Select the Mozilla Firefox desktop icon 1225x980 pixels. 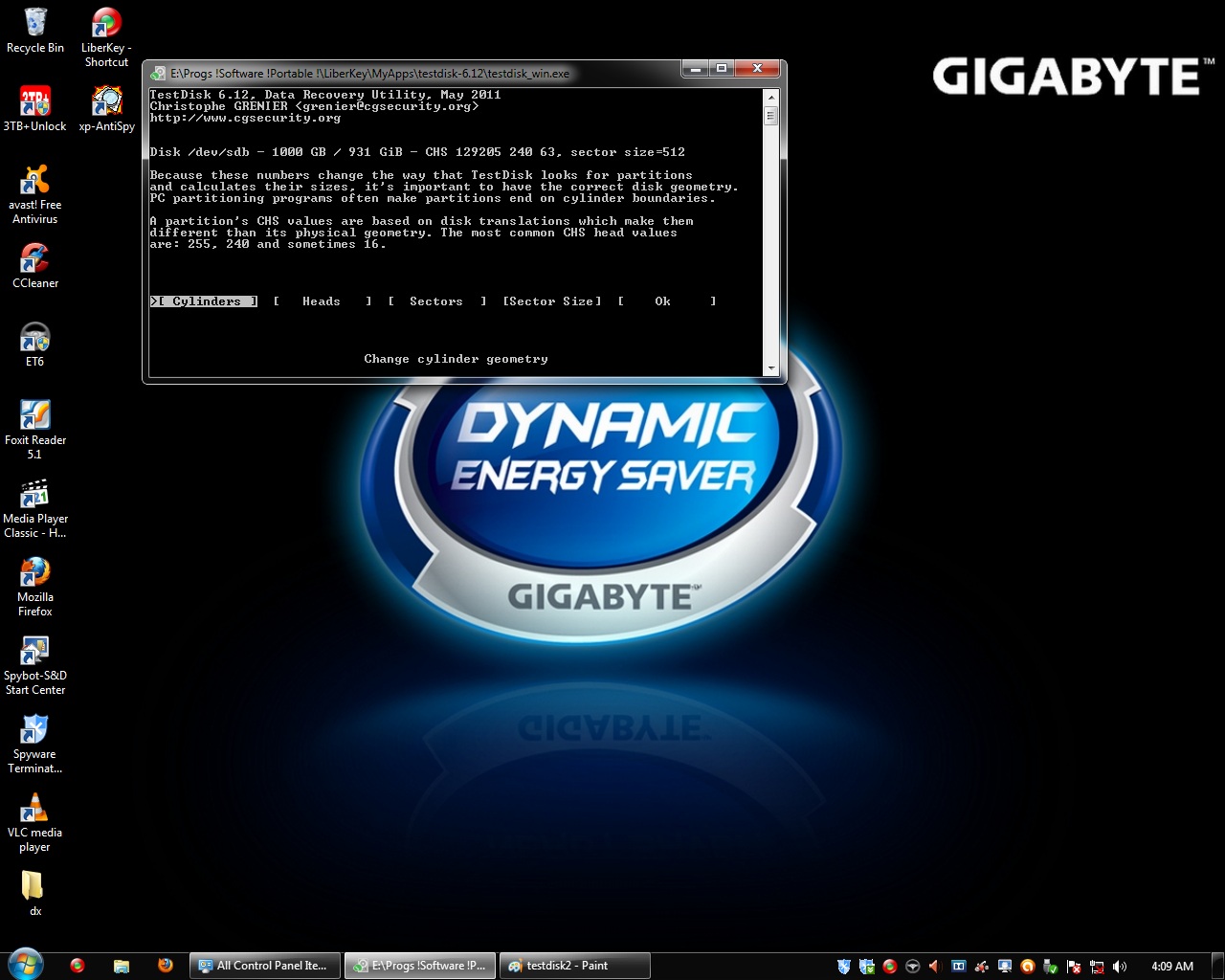tap(35, 587)
